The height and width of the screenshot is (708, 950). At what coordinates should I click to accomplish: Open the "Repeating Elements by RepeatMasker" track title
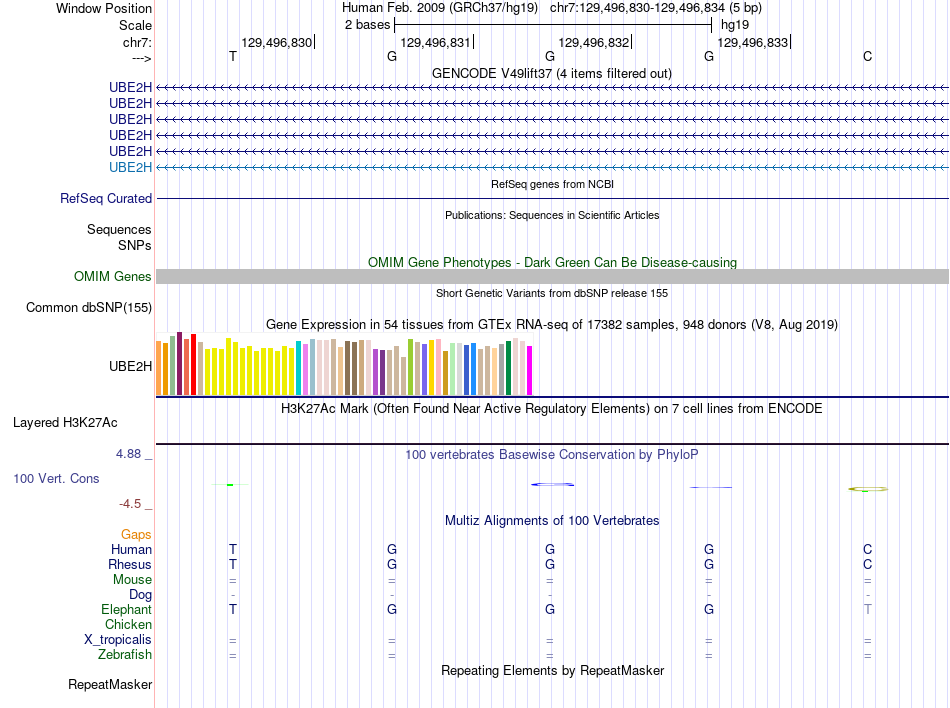click(552, 671)
